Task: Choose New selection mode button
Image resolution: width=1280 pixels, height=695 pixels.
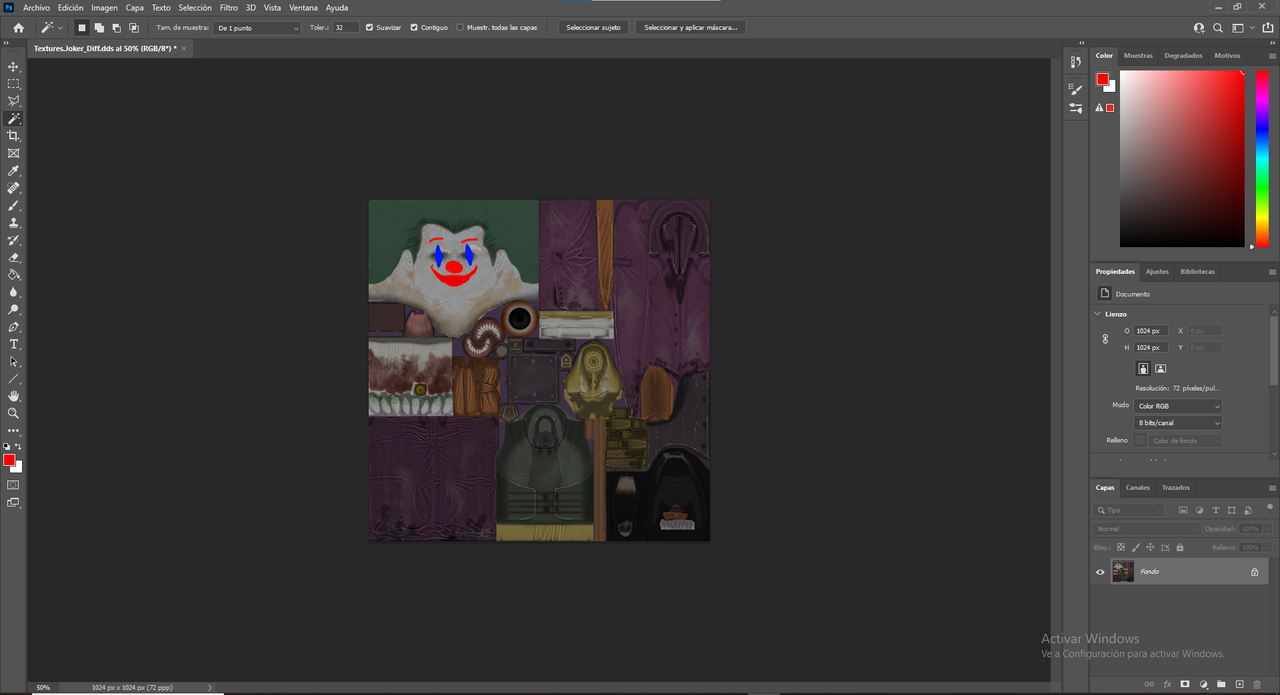Action: tap(82, 28)
